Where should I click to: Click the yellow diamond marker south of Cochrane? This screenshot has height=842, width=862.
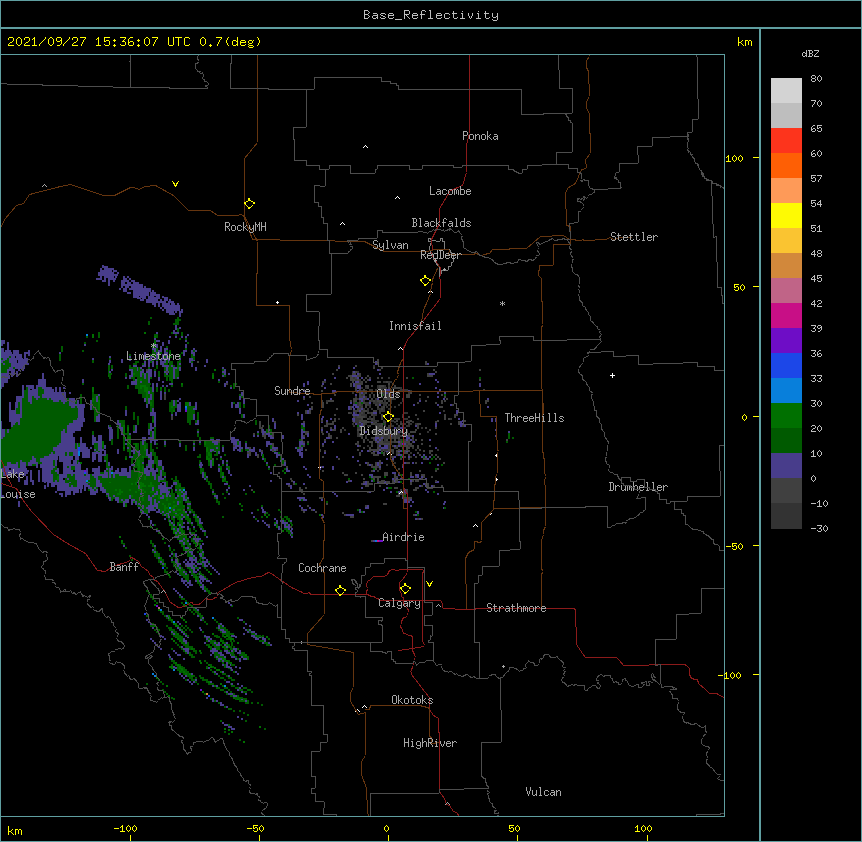340,590
